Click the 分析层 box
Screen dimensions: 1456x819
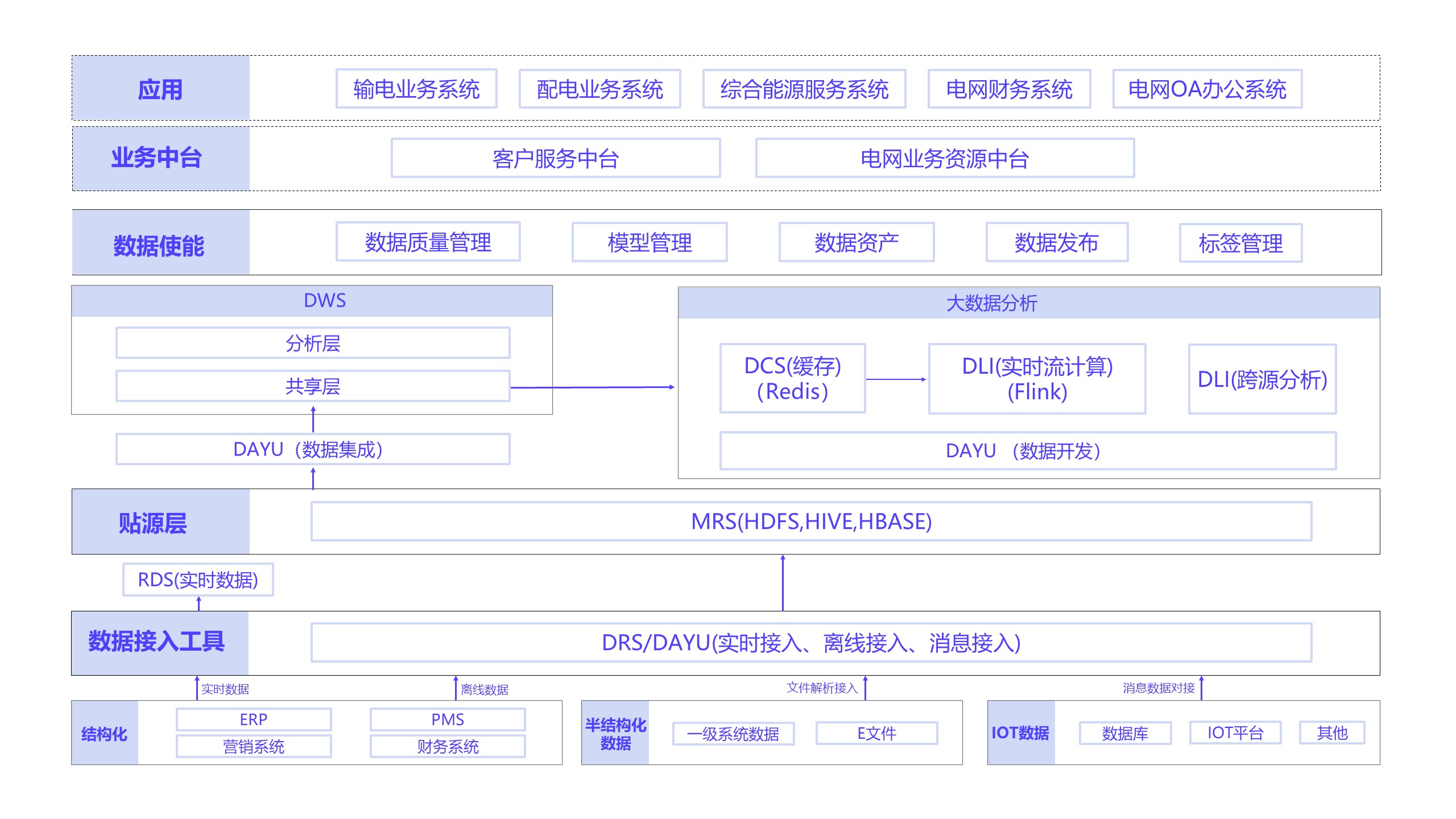click(x=313, y=343)
